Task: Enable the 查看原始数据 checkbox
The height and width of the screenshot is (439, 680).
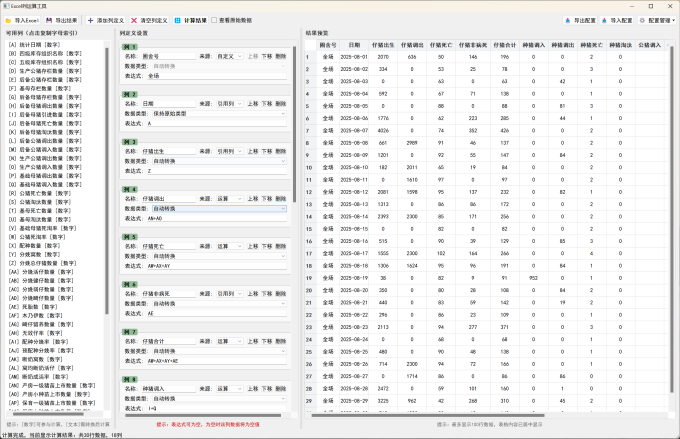Action: point(215,19)
